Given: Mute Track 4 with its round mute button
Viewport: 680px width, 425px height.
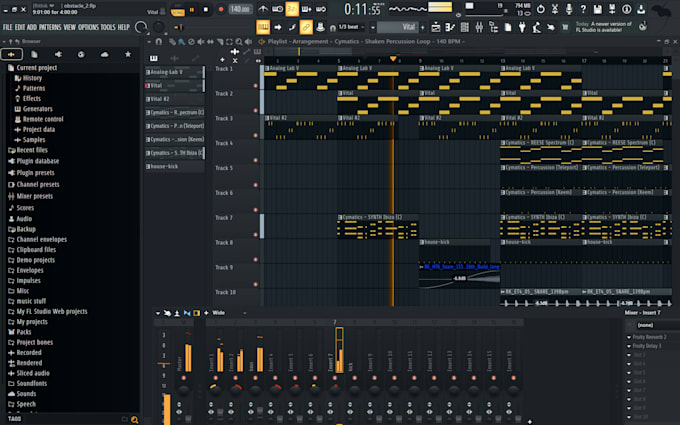Looking at the screenshot, I should coord(255,160).
